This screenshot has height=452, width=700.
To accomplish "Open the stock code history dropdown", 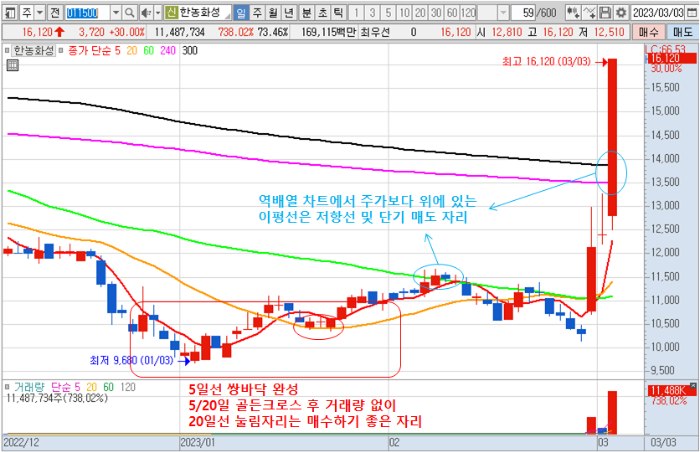I will tap(116, 13).
